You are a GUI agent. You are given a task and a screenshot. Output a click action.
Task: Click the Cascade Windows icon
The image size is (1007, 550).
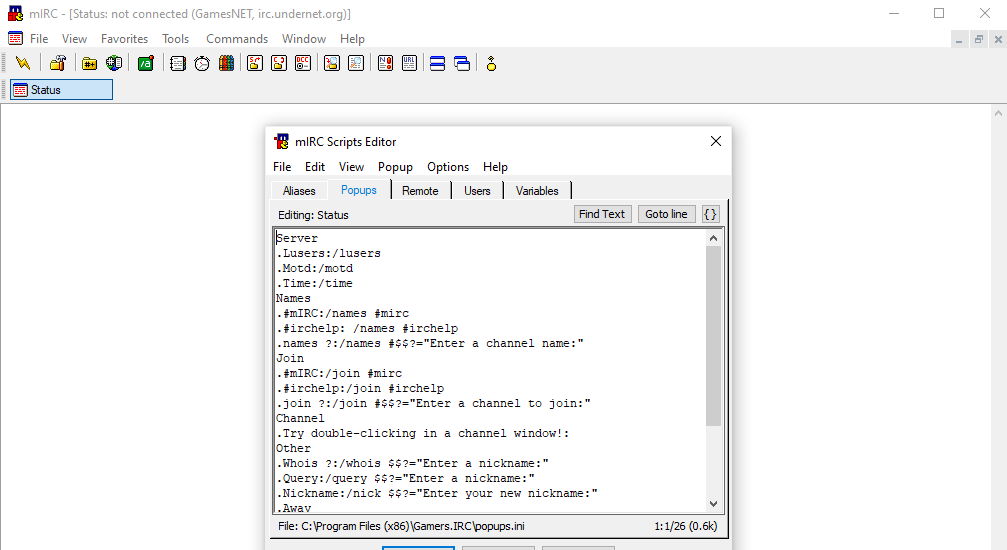click(x=462, y=64)
